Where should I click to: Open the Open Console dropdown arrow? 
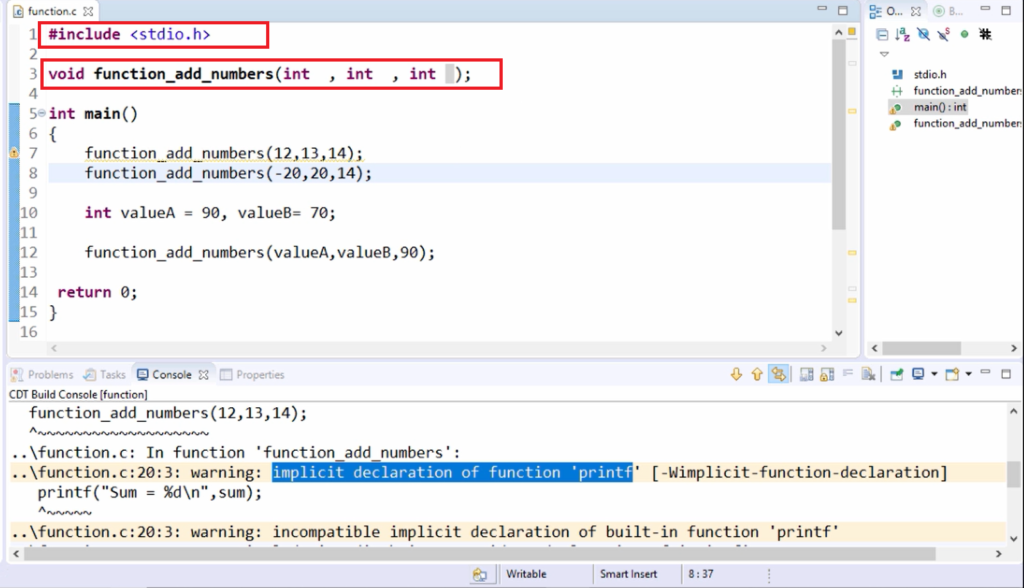(x=968, y=374)
